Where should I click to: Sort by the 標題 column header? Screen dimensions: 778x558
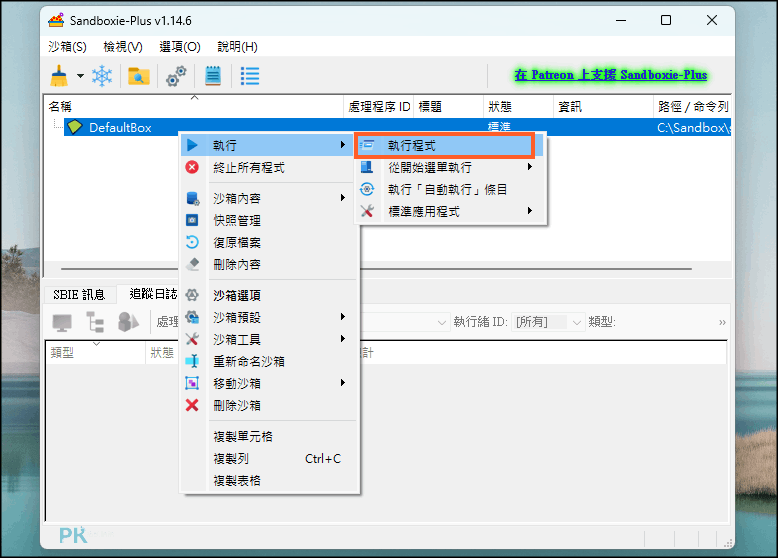(449, 106)
